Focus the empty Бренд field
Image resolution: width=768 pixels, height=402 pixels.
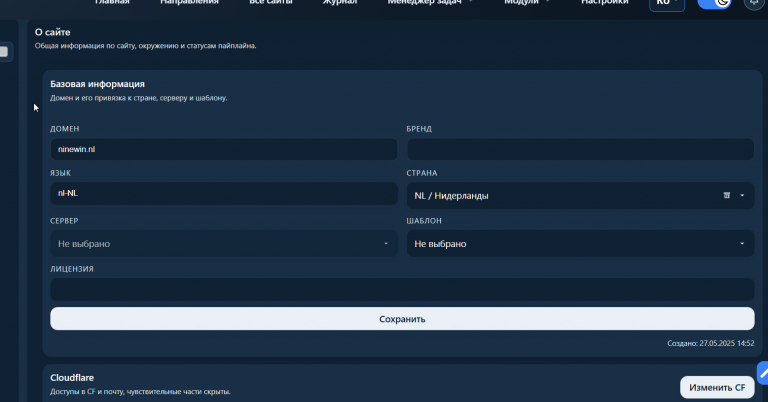coord(580,149)
